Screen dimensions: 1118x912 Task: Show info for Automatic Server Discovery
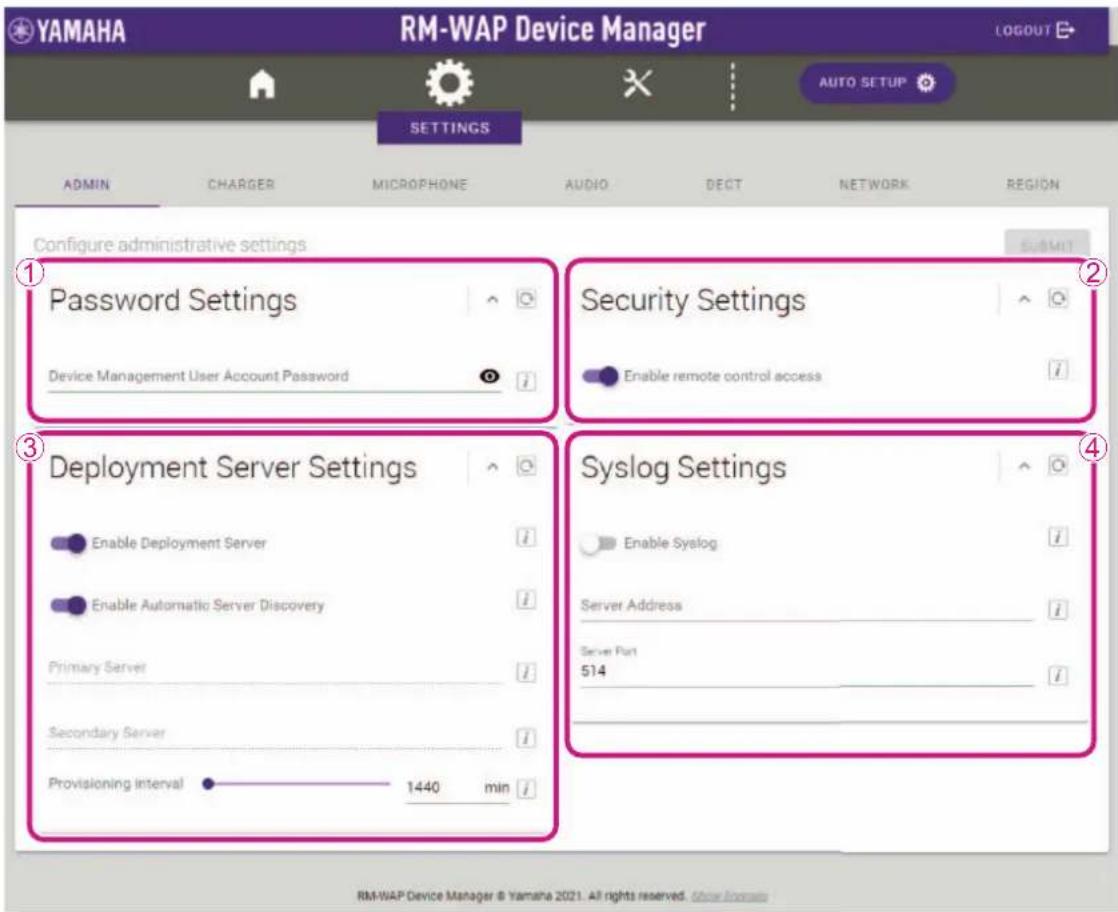click(525, 600)
